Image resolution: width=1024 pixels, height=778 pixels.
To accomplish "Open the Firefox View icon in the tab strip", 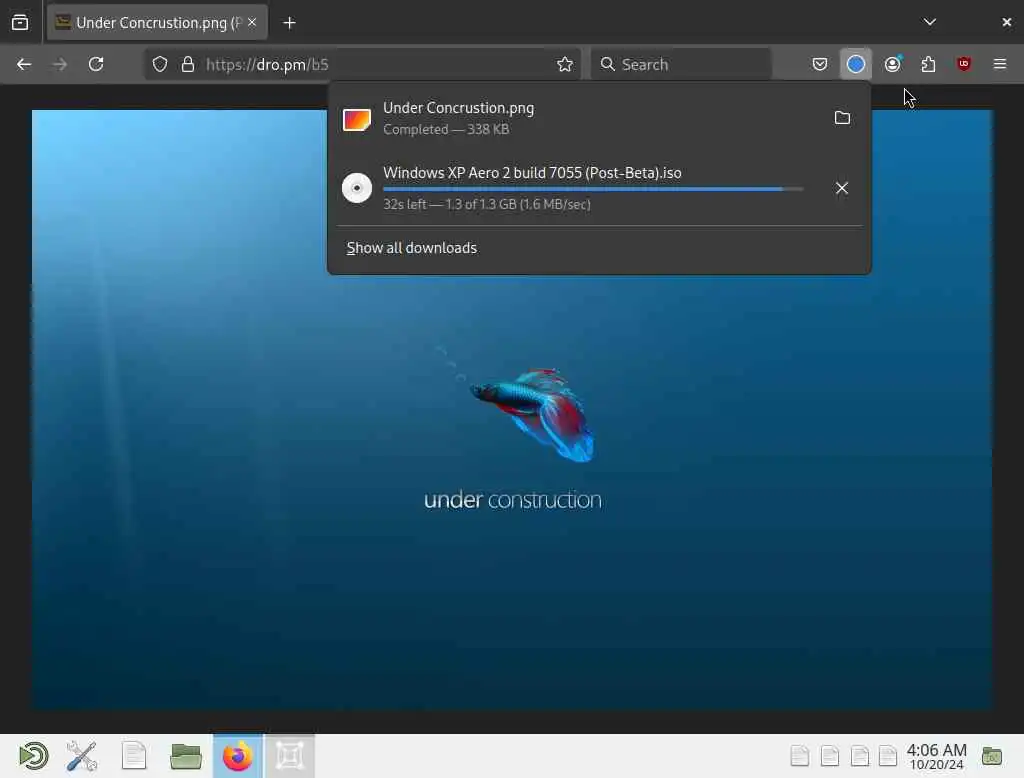I will [20, 22].
